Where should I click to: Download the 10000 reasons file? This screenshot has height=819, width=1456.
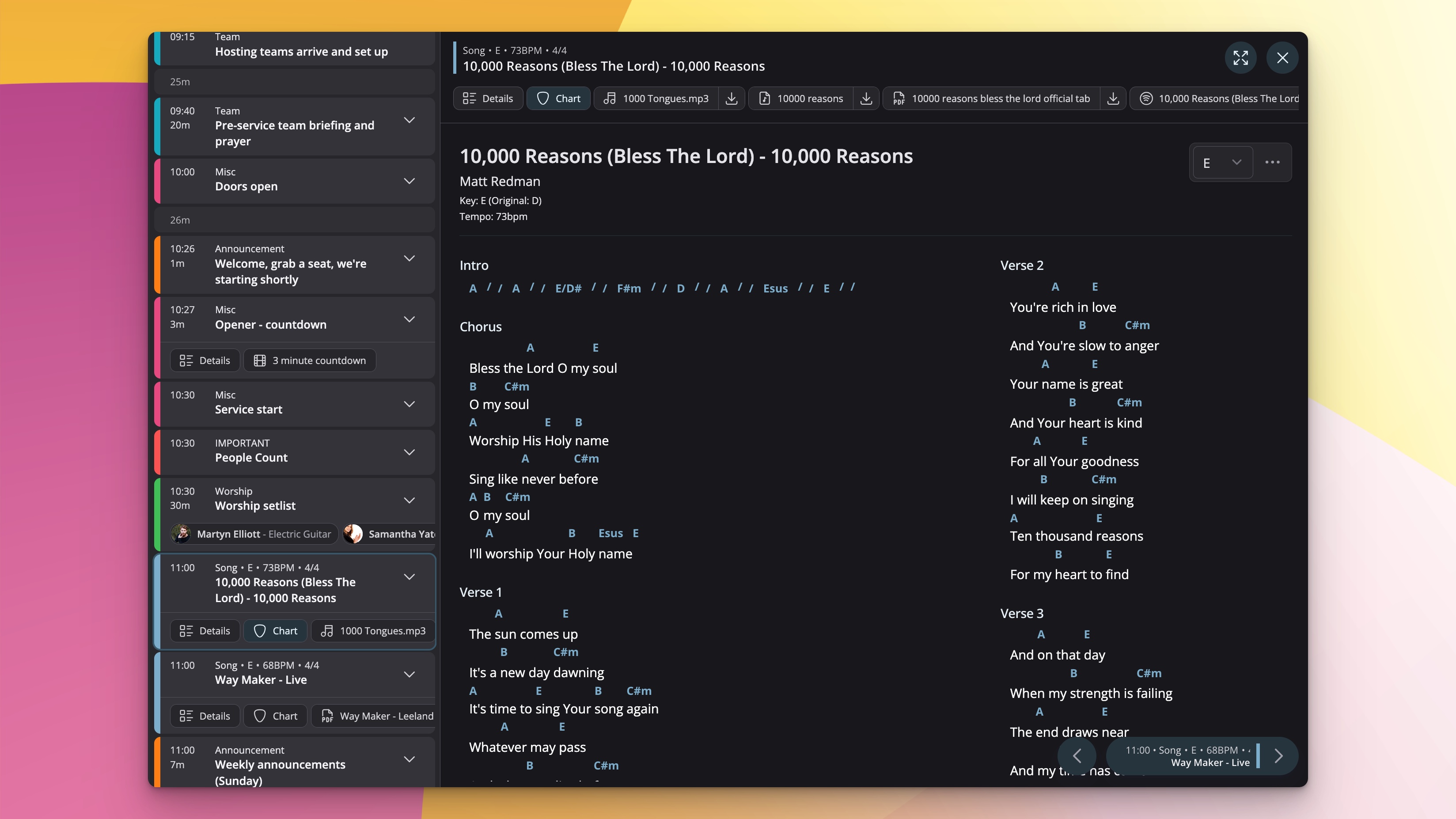866,99
